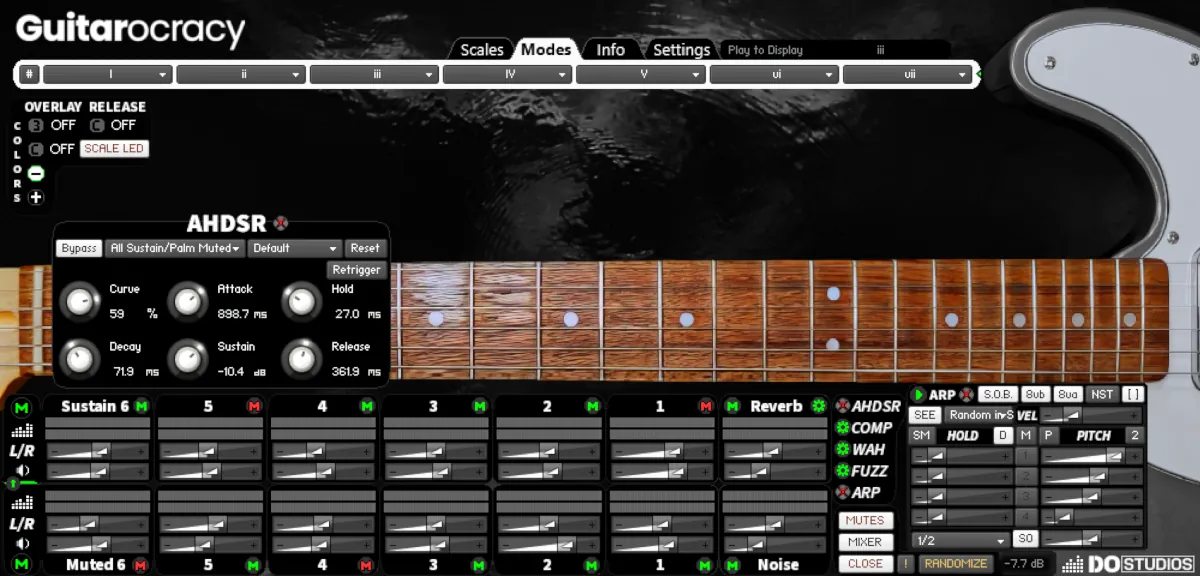Click the upper level meter icon
This screenshot has height=576, width=1200.
22,431
